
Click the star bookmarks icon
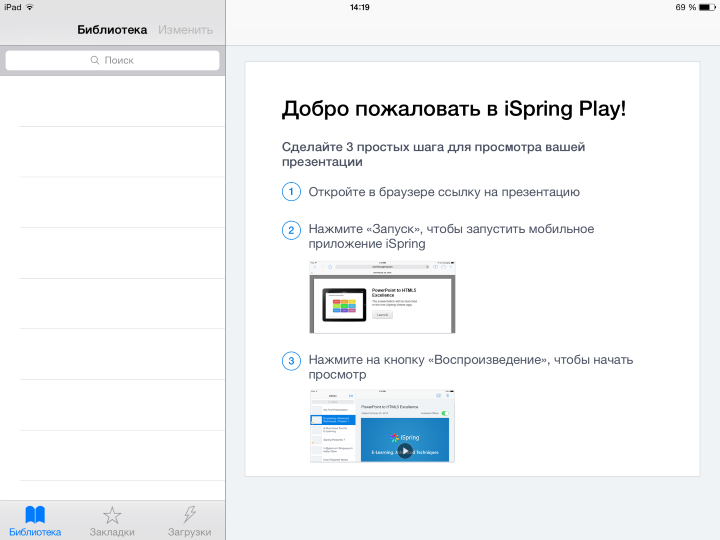tap(112, 515)
